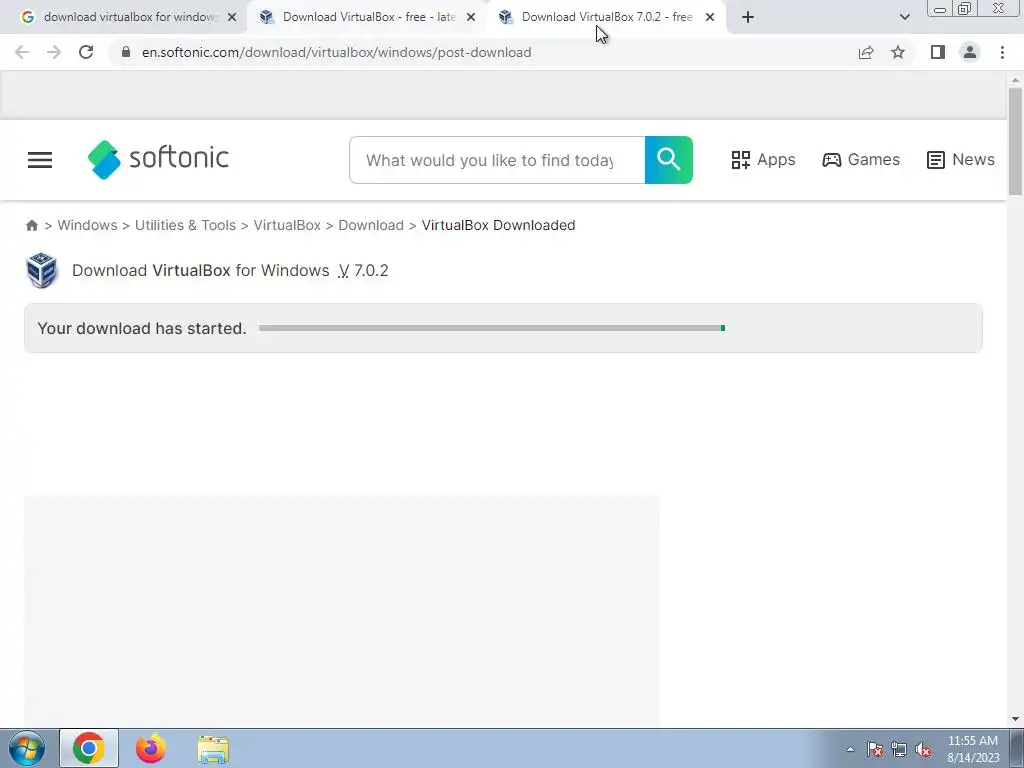Click the network tray icon

click(899, 750)
